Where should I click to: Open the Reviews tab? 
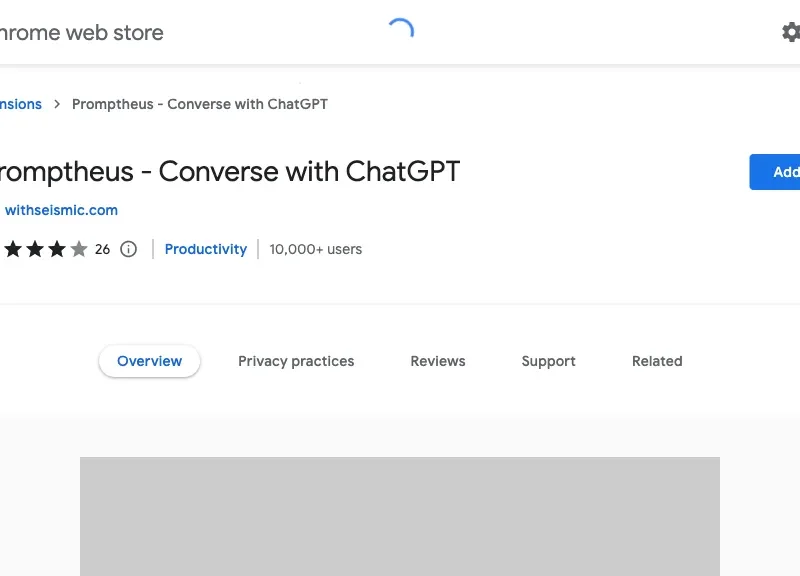438,361
